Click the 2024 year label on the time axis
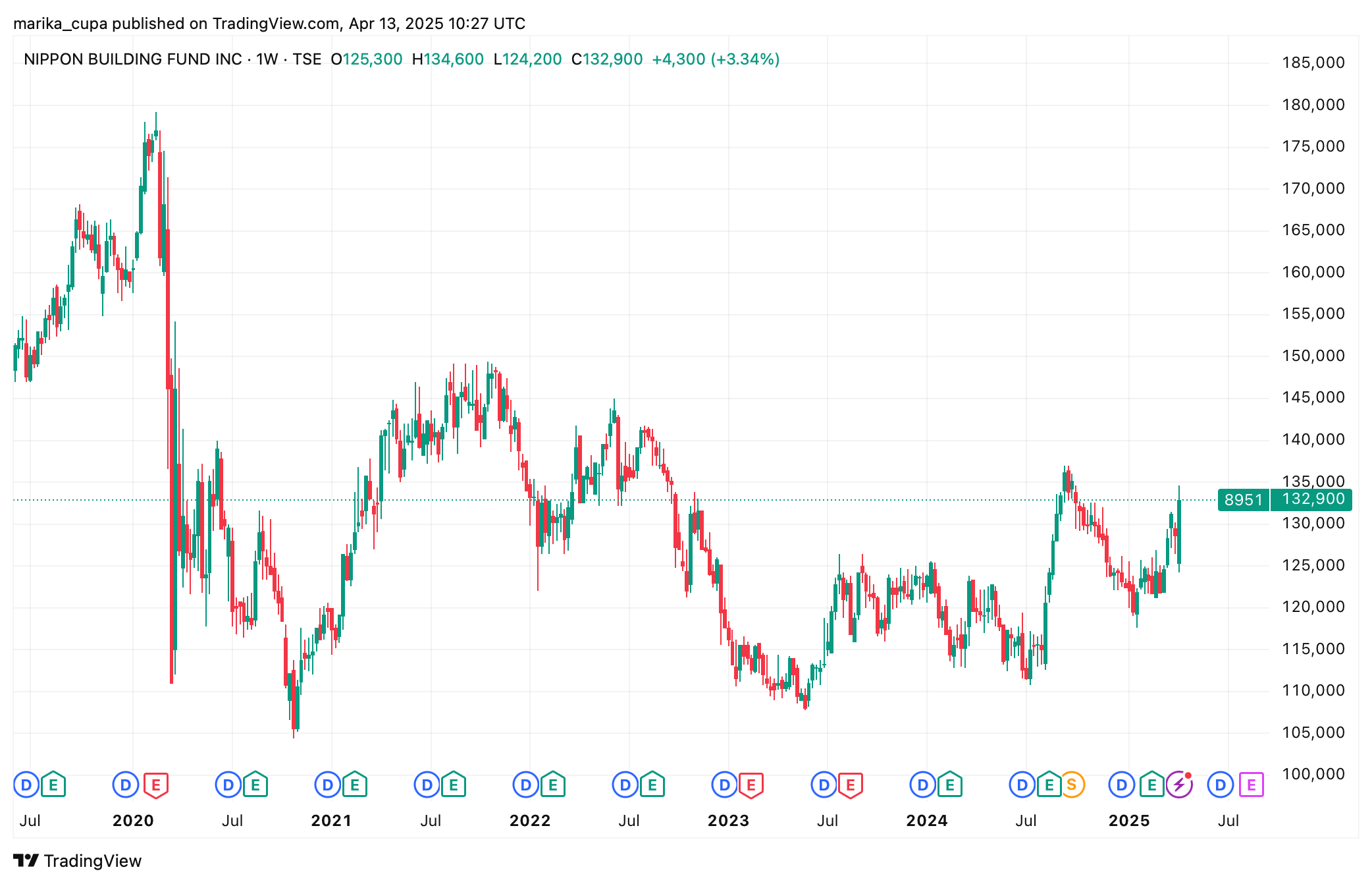 [927, 821]
